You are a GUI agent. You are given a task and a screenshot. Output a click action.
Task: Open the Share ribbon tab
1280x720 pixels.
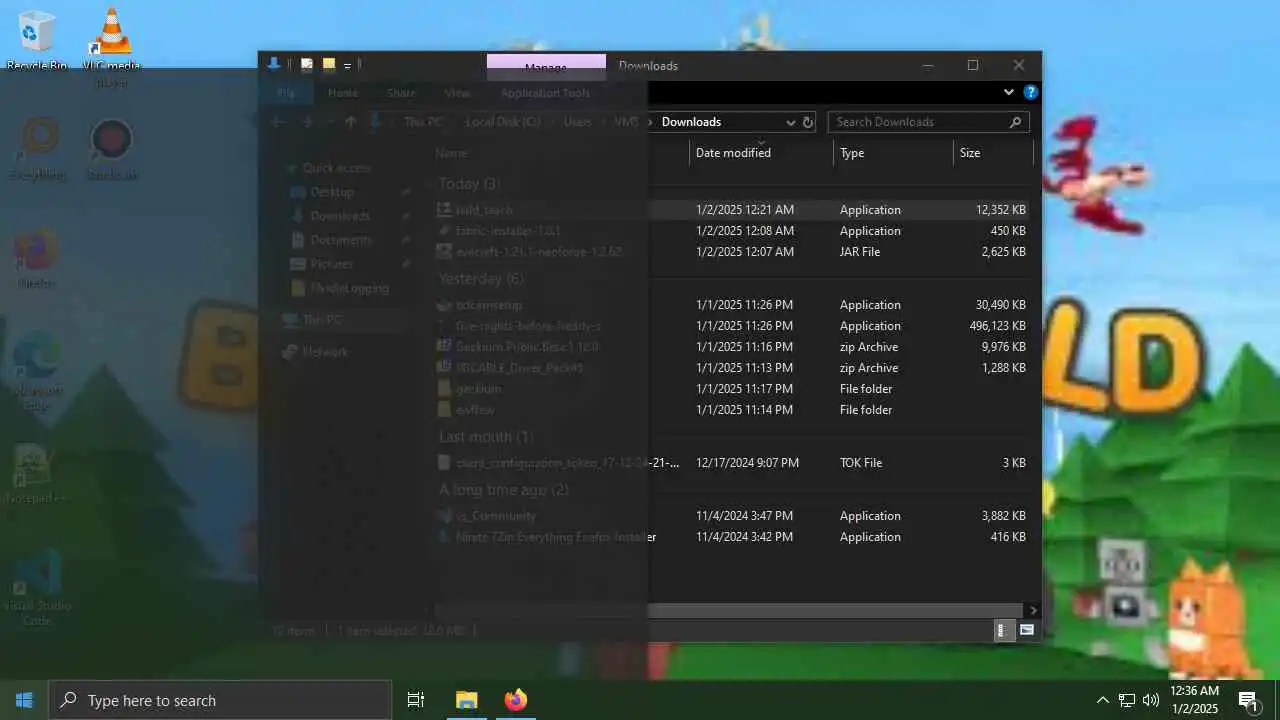coord(401,93)
